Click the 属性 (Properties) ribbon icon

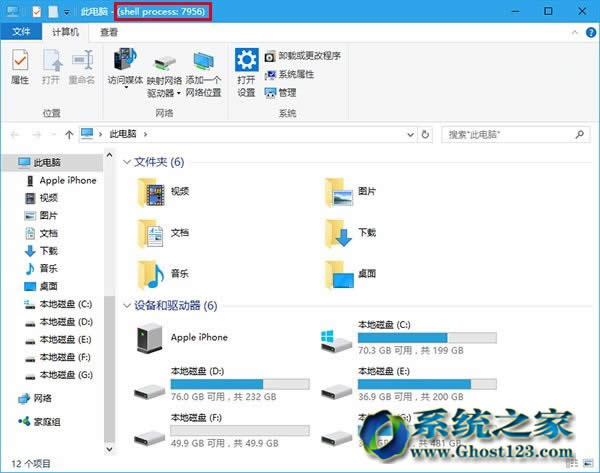[20, 65]
